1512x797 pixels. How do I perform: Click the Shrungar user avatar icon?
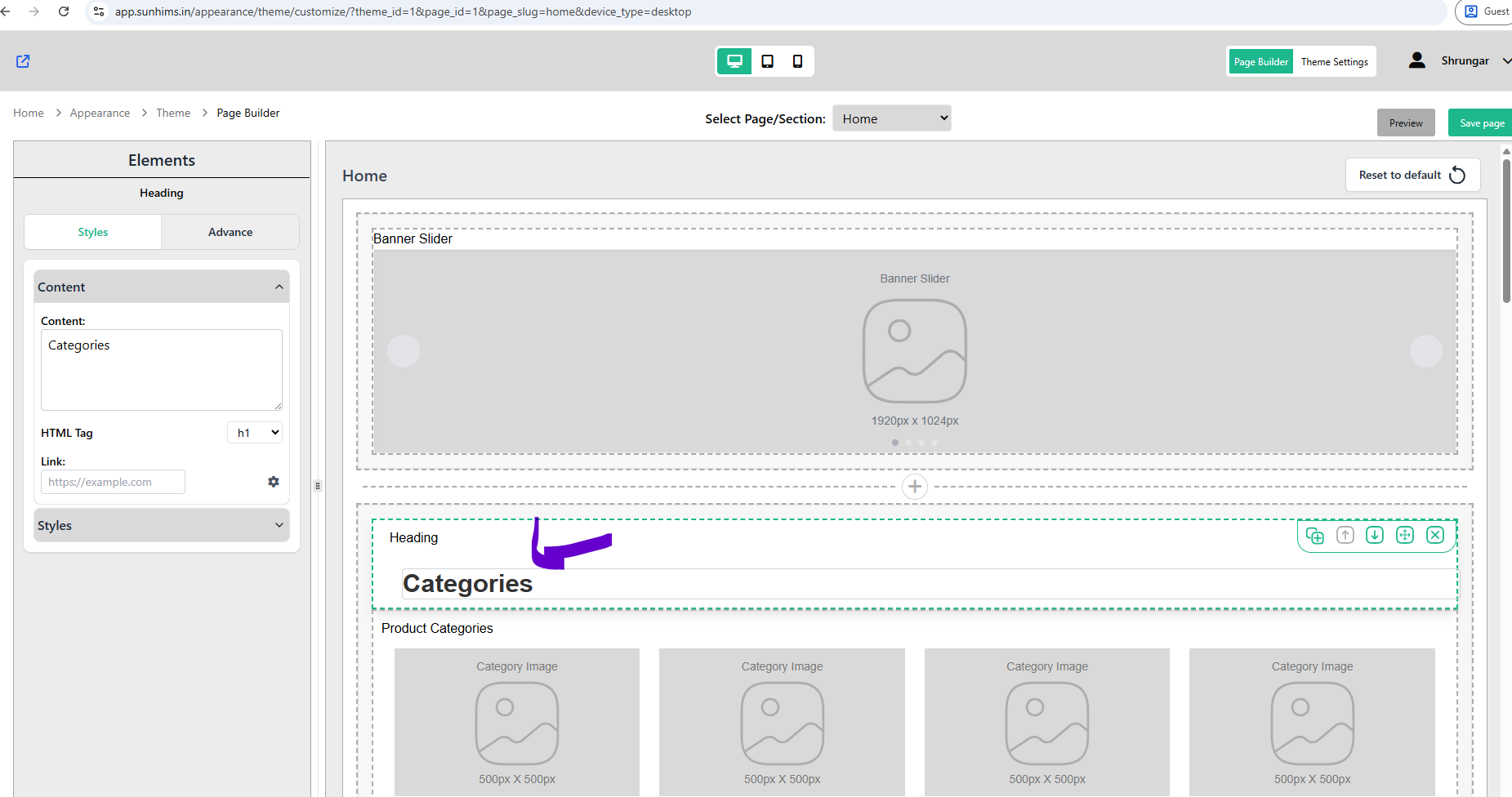point(1417,60)
